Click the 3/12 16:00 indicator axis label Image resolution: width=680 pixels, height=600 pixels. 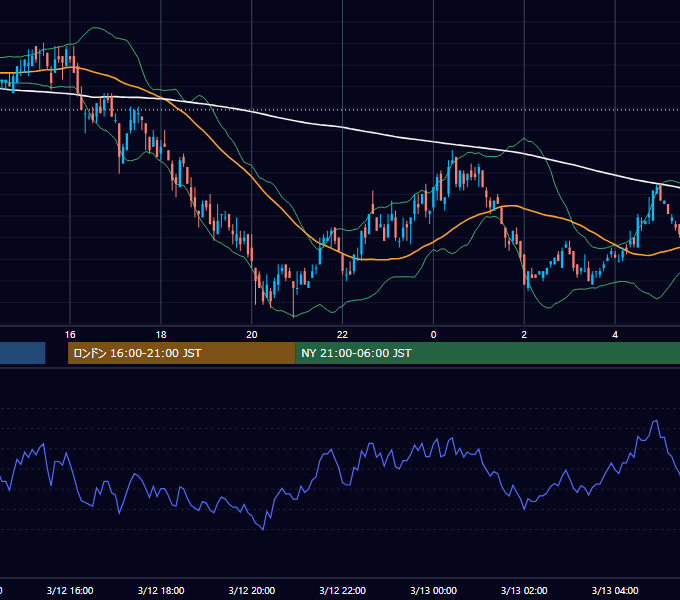click(70, 590)
